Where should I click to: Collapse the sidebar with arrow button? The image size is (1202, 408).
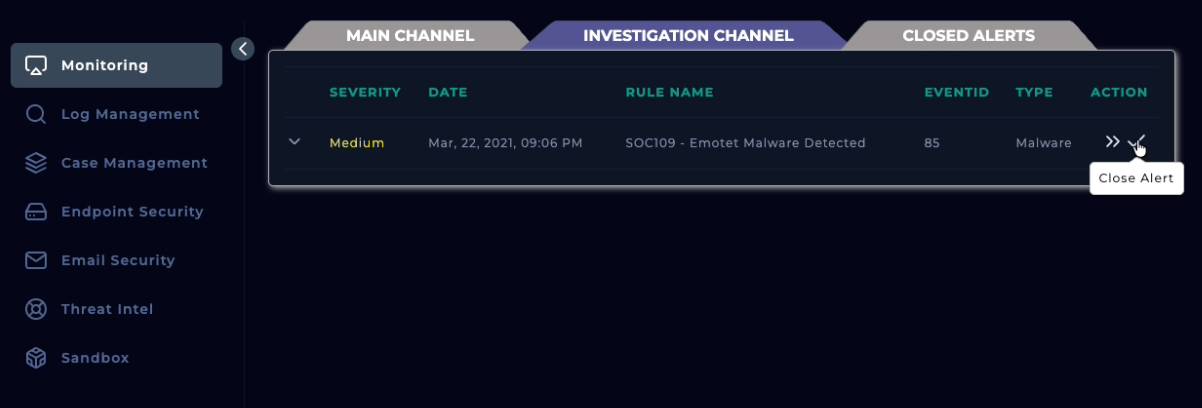pos(243,48)
